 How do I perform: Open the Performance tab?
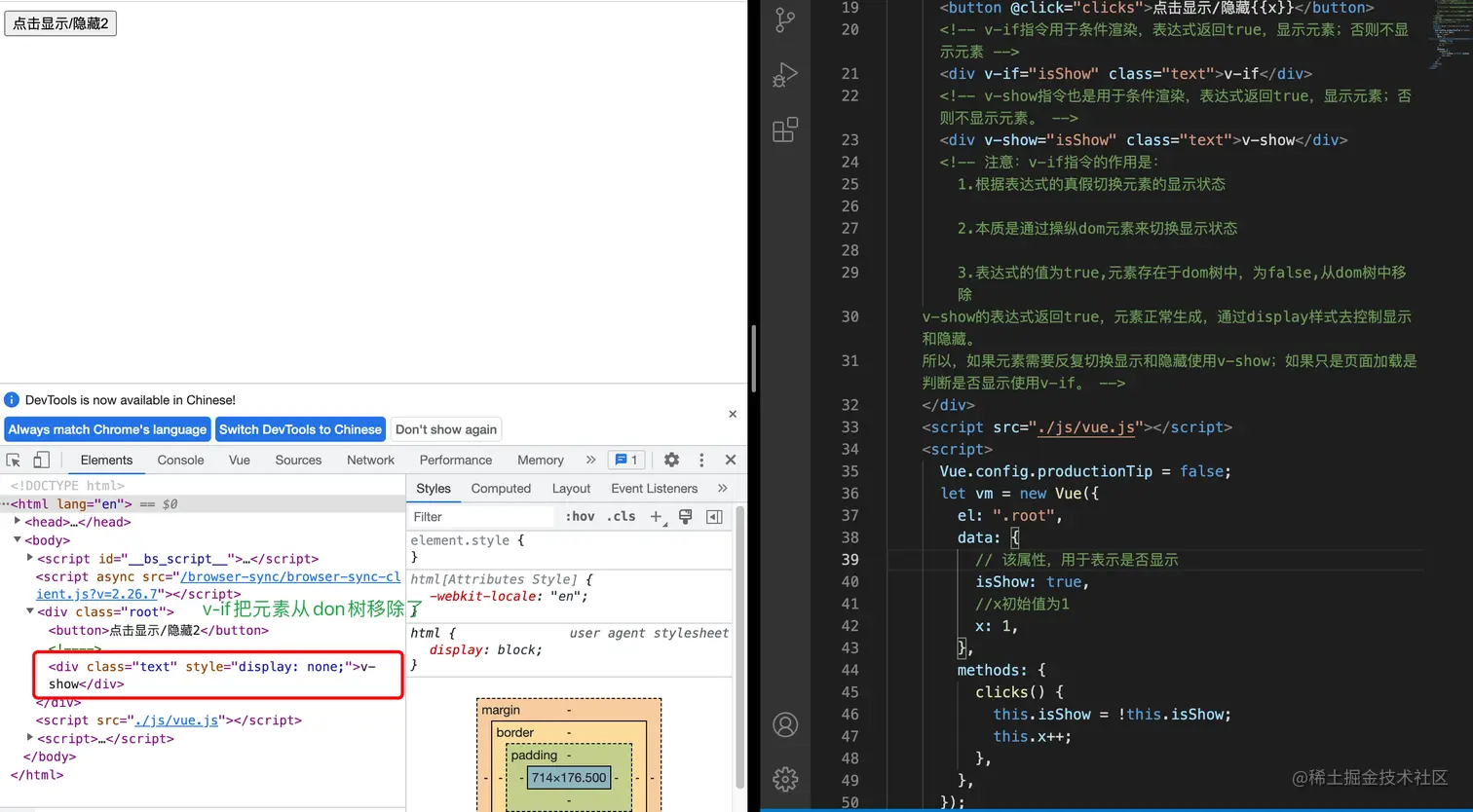coord(456,461)
